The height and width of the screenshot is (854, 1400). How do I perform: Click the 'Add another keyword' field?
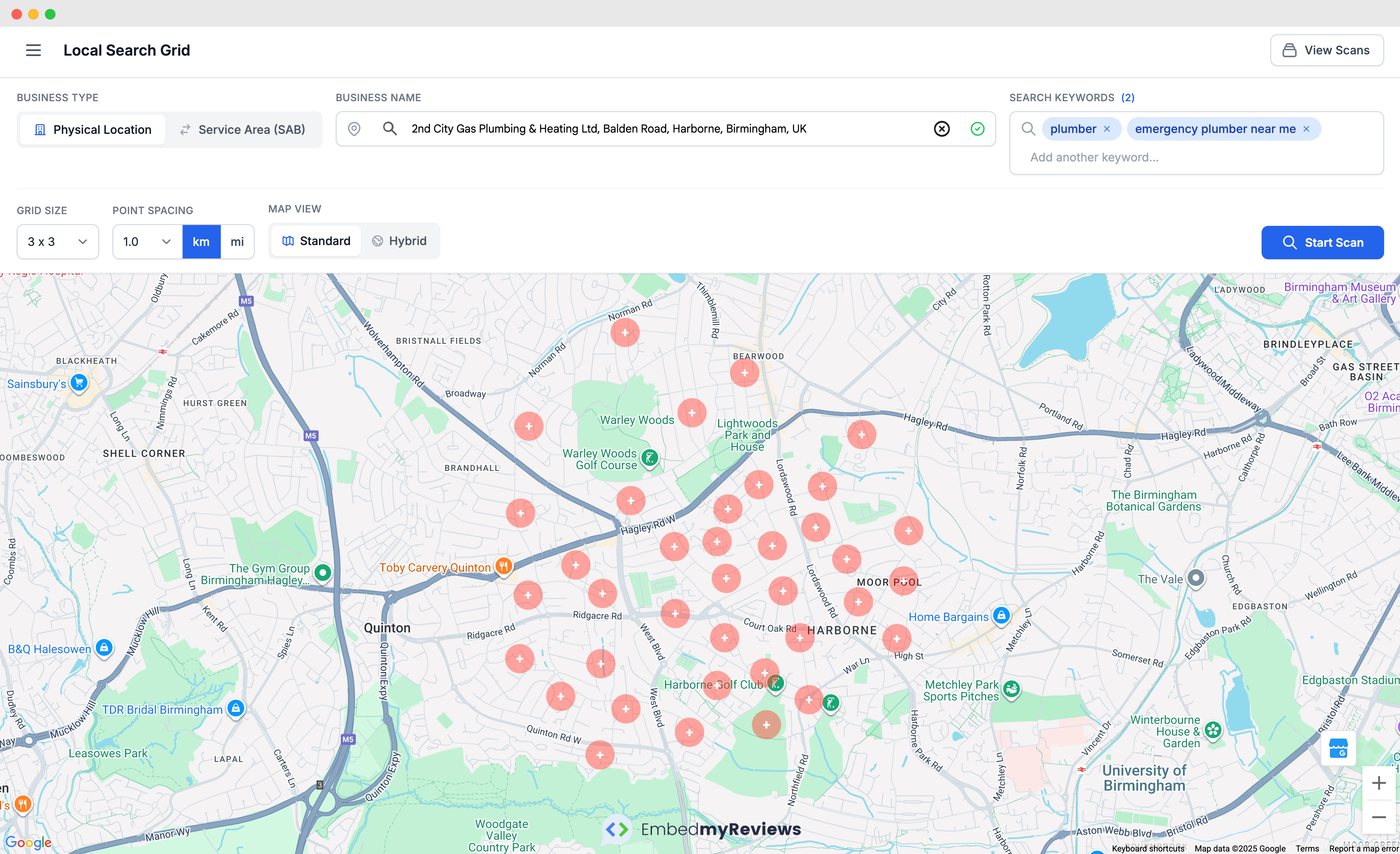1094,157
